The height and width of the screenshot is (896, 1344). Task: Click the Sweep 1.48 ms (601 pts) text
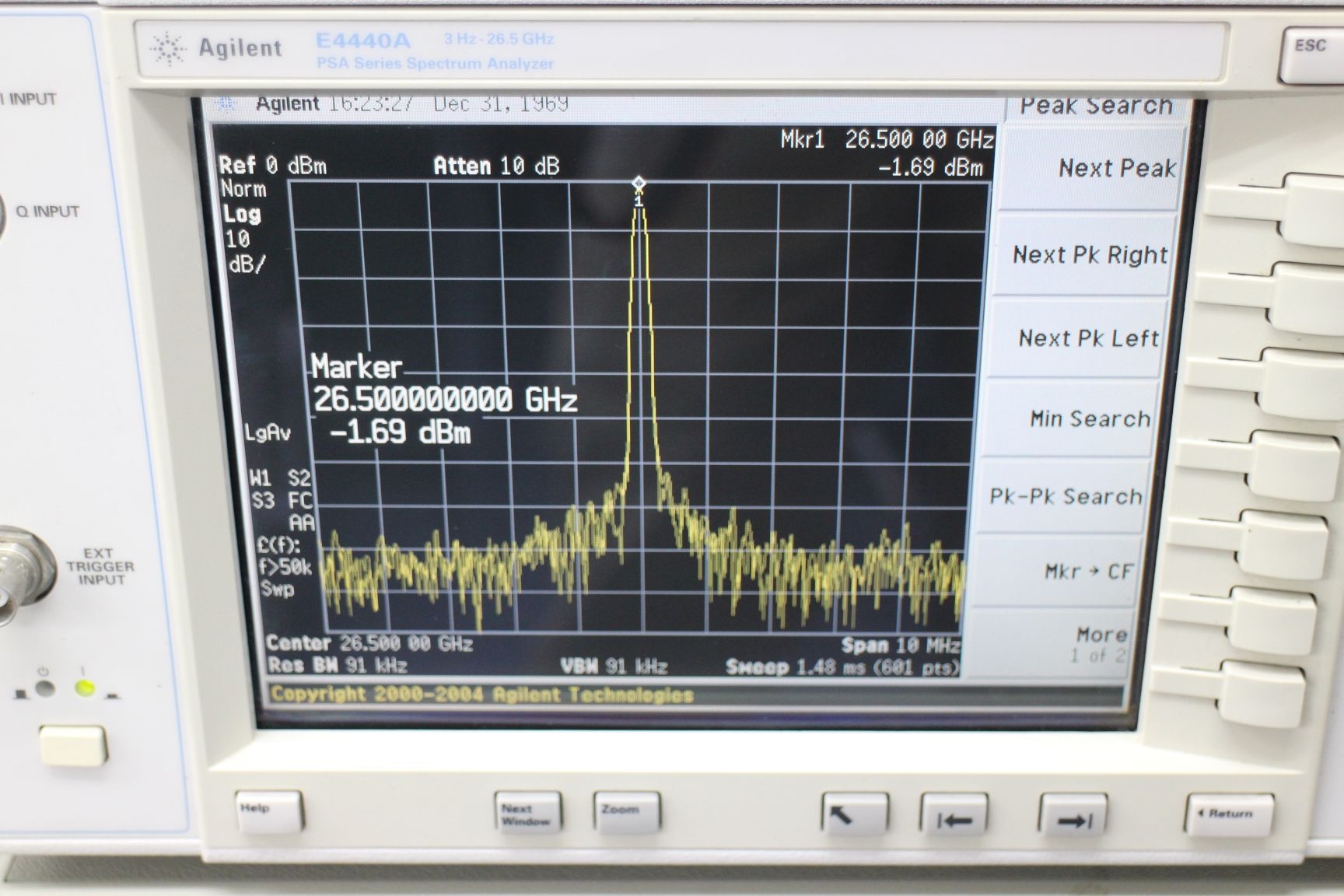click(842, 667)
